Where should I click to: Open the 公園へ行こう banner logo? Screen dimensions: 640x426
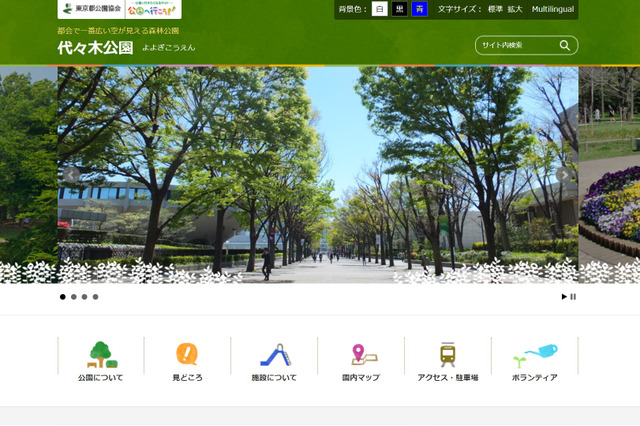152,9
